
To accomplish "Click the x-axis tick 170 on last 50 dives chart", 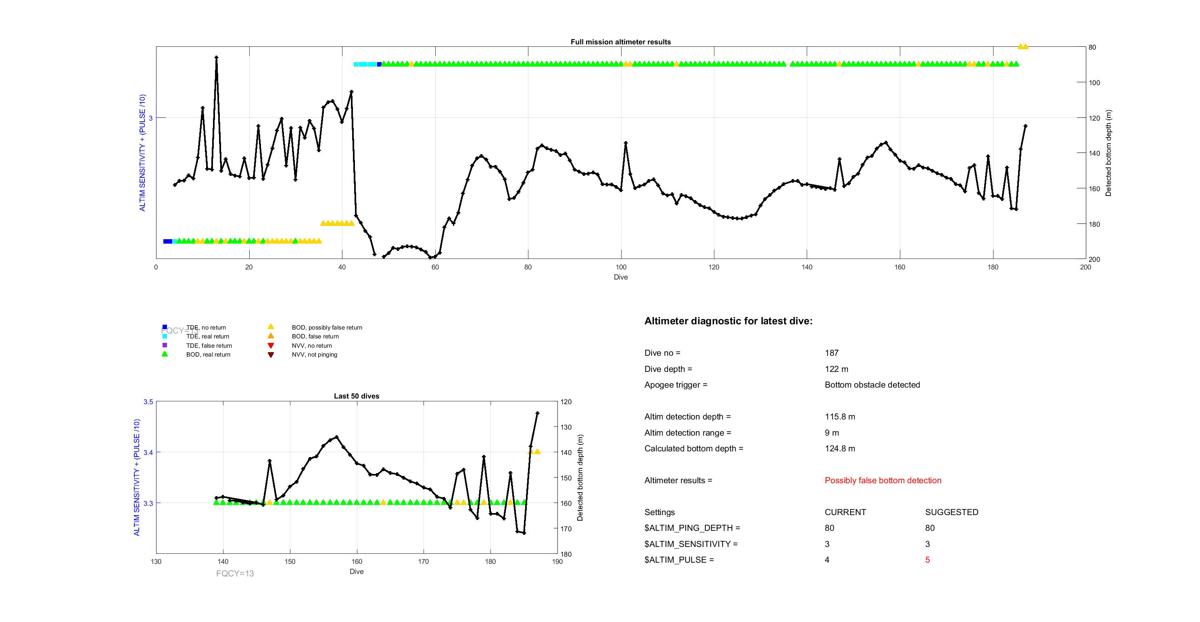I will (424, 562).
